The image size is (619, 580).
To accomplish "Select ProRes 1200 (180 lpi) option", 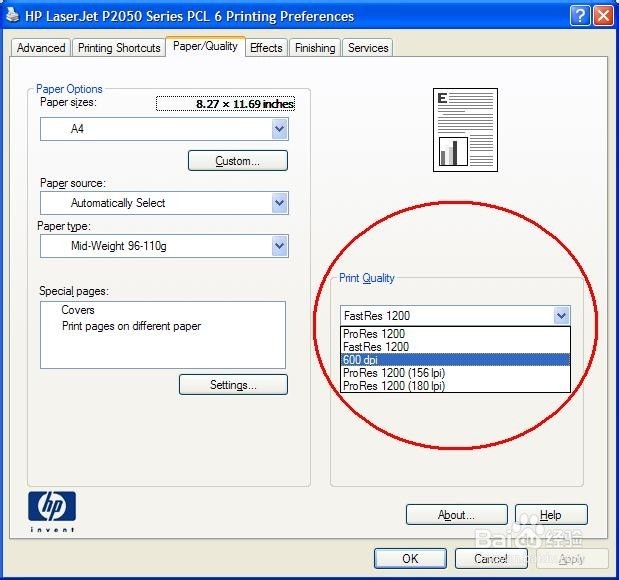I will (x=455, y=386).
